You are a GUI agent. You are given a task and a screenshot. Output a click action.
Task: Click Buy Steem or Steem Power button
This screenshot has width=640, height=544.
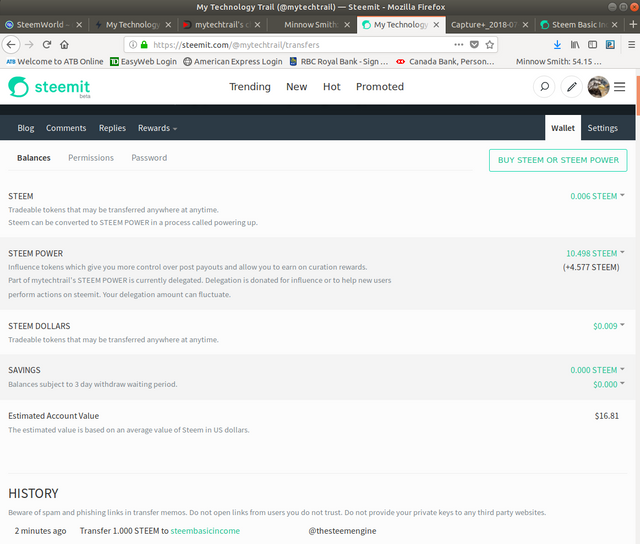pyautogui.click(x=558, y=160)
